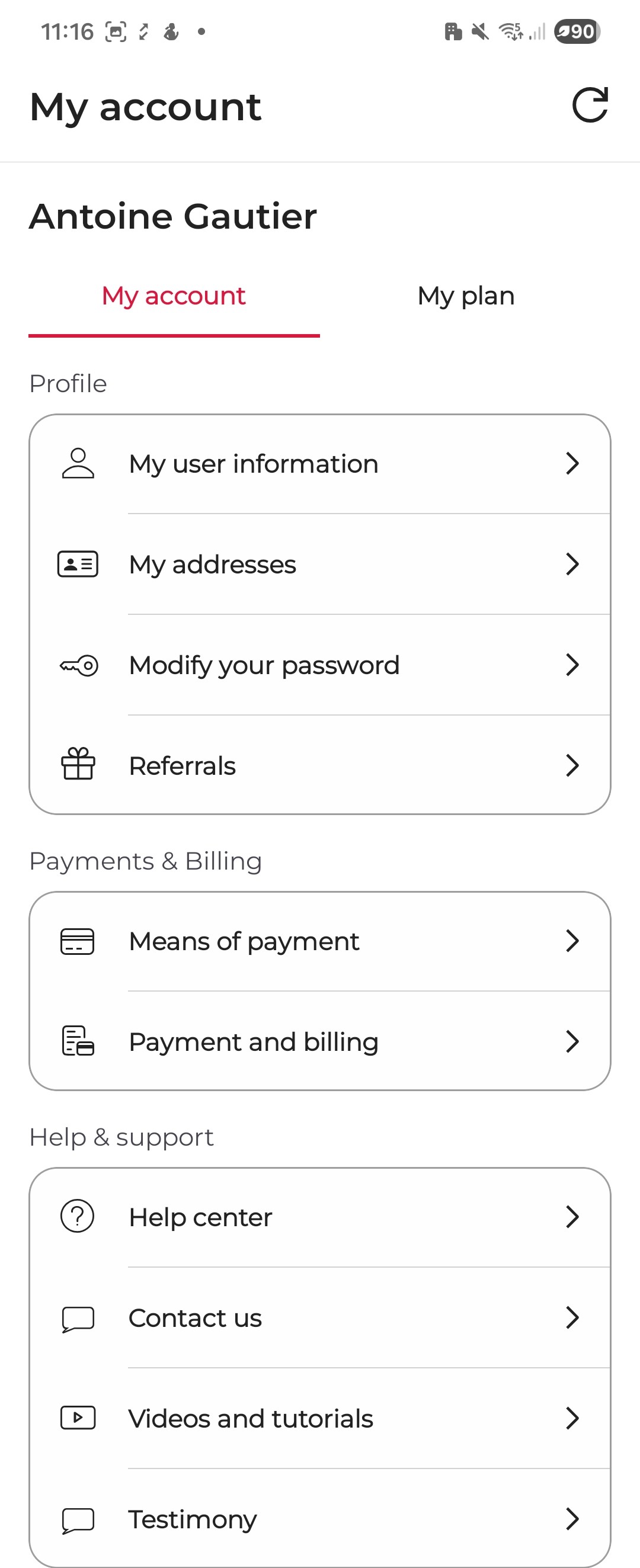Viewport: 640px width, 1568px height.
Task: Tap the invoice icon for billing
Action: pos(78,1041)
